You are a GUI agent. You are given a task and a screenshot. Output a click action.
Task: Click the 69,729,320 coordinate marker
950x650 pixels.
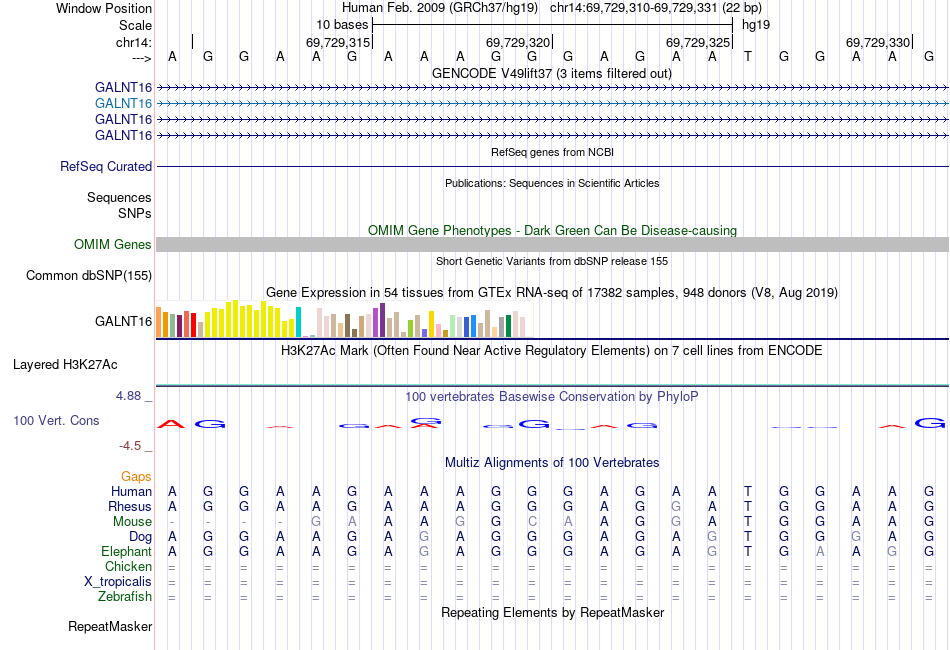tap(517, 42)
